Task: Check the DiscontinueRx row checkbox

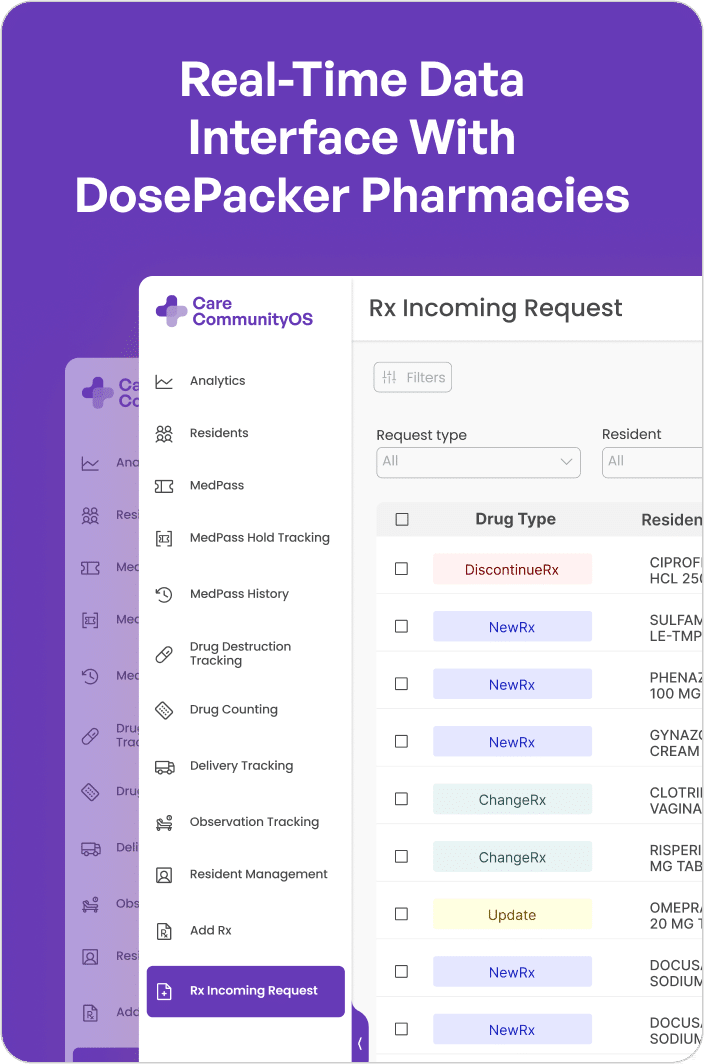Action: pyautogui.click(x=402, y=569)
